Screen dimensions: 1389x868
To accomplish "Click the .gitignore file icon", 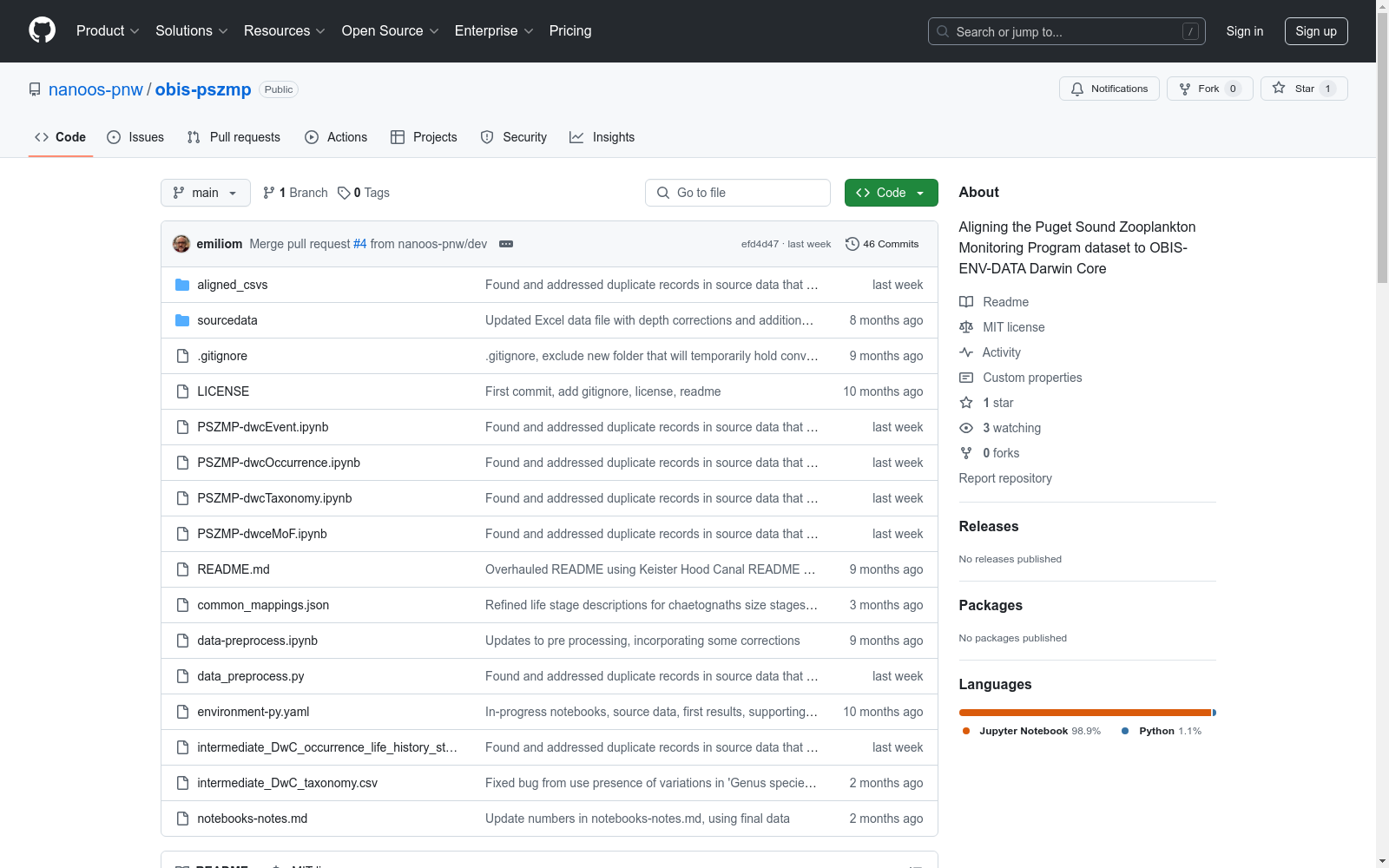I will click(x=182, y=356).
